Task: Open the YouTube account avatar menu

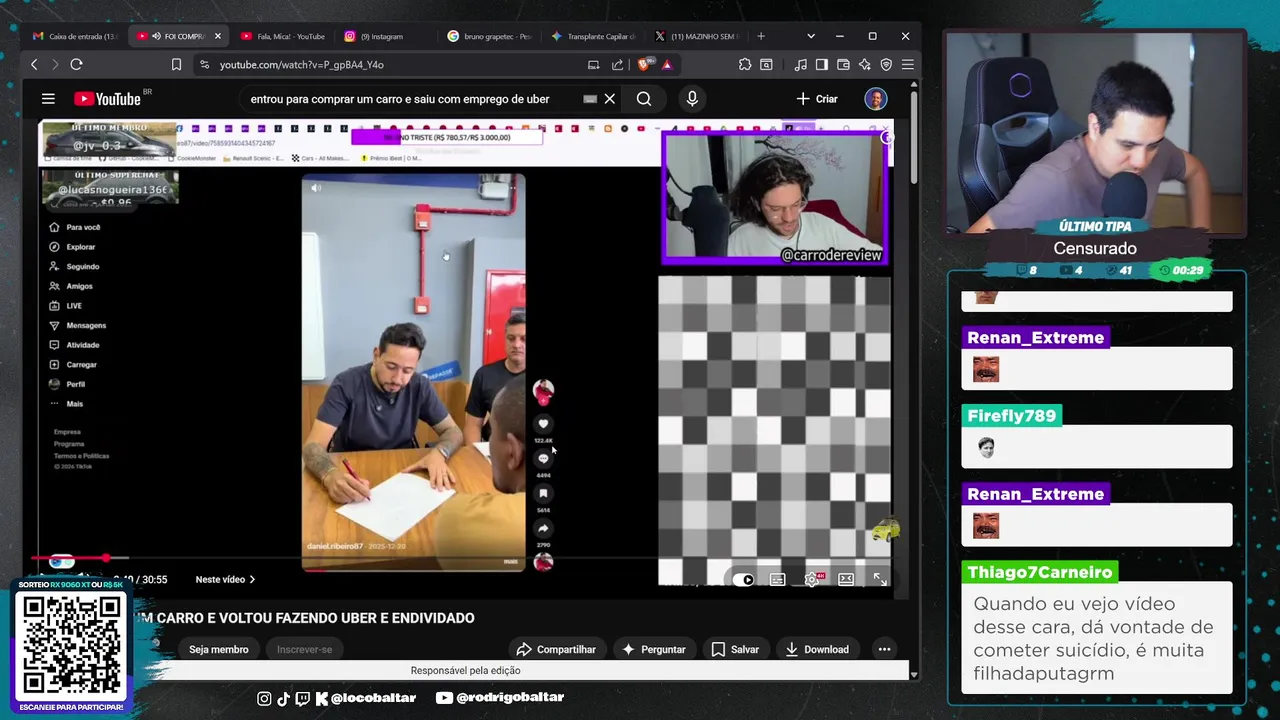Action: point(876,99)
